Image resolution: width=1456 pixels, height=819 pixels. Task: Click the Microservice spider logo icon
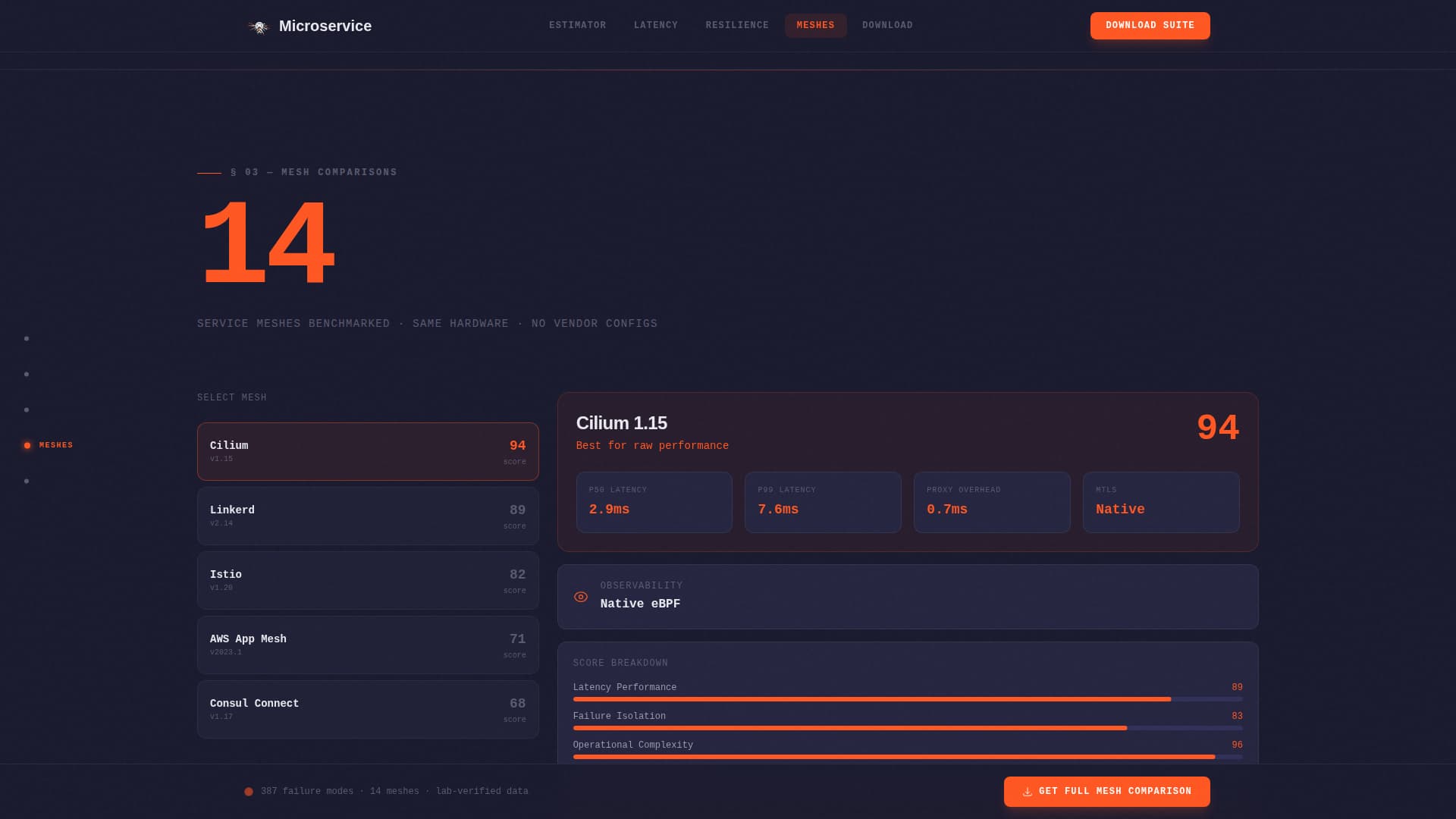pyautogui.click(x=259, y=27)
